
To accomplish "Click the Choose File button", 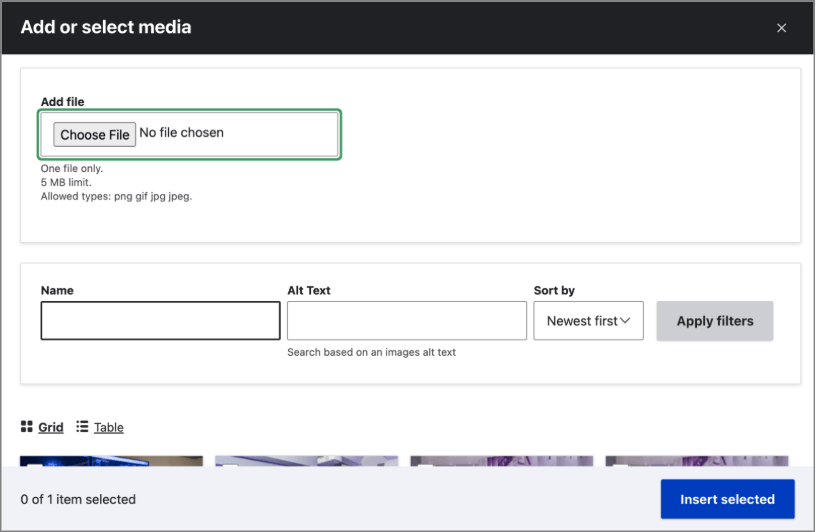I will point(95,134).
